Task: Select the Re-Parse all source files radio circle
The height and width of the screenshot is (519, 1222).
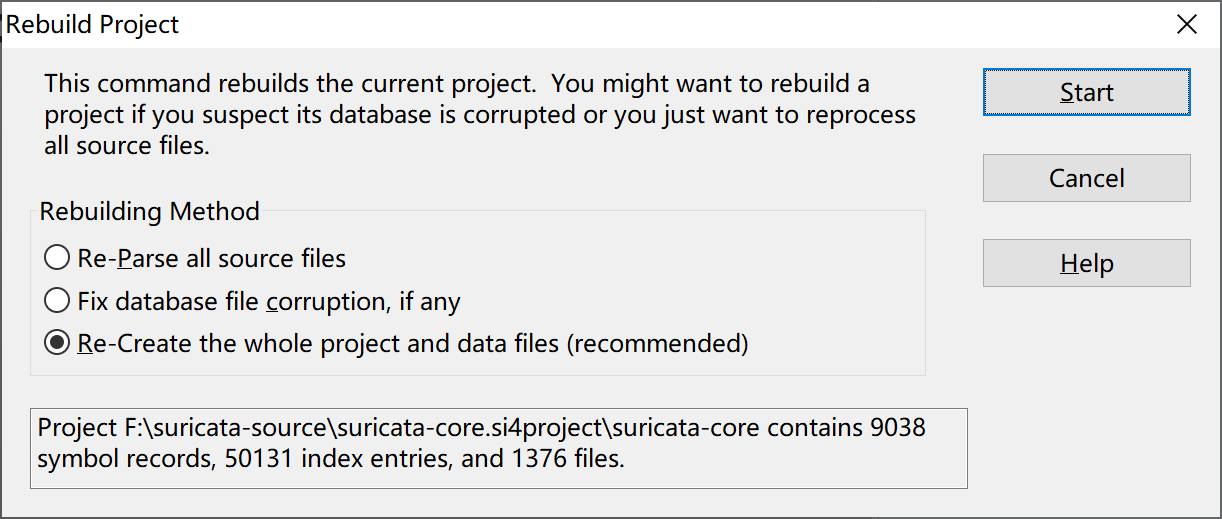Action: pos(57,259)
